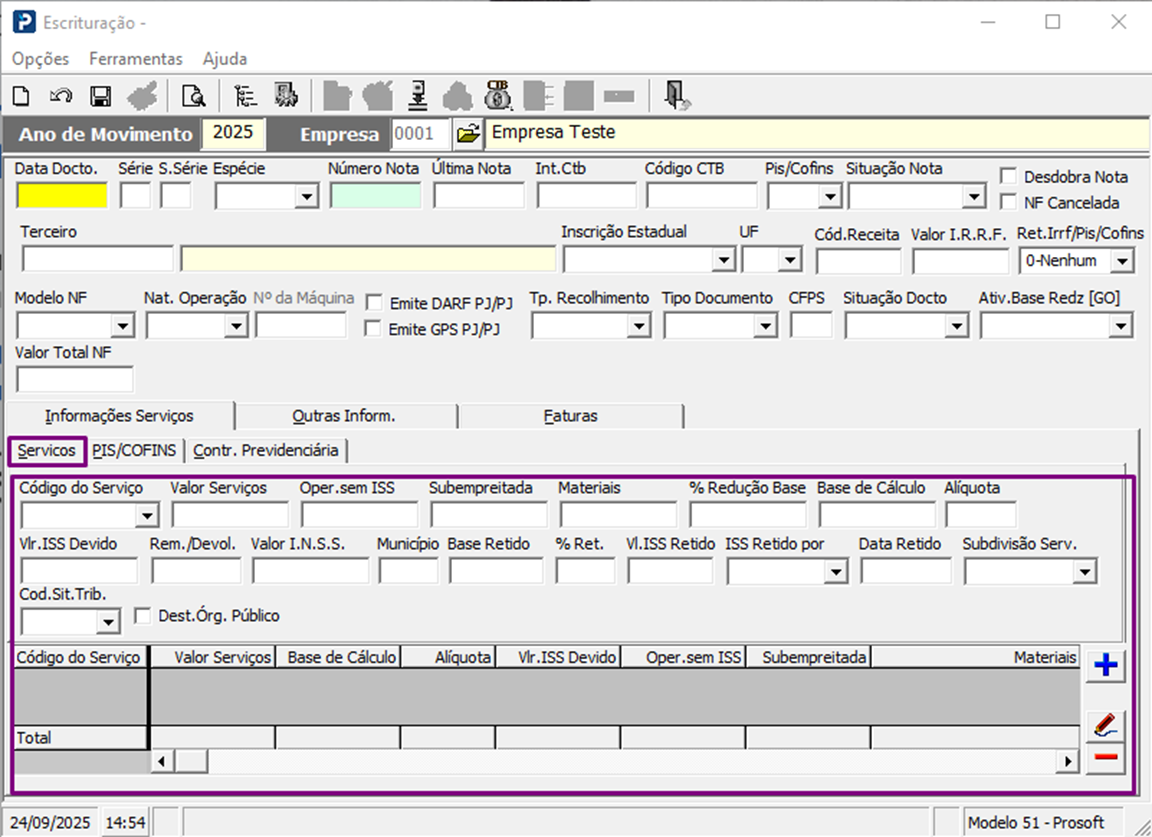Expand the Código do Serviço combo box

(x=147, y=516)
